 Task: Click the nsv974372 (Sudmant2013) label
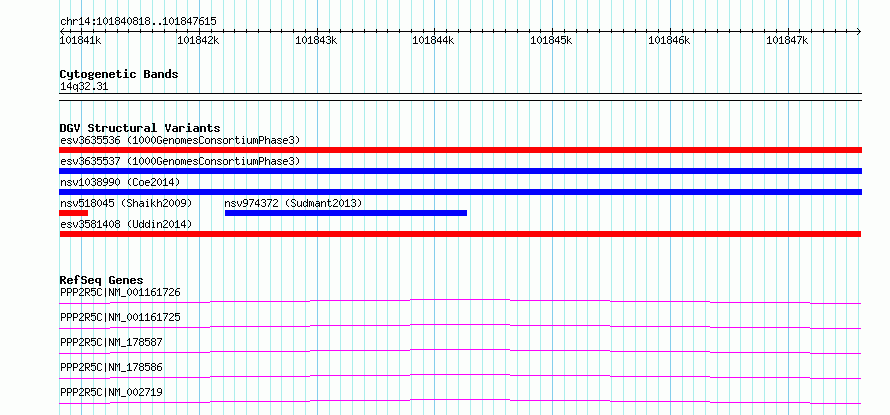coord(293,203)
